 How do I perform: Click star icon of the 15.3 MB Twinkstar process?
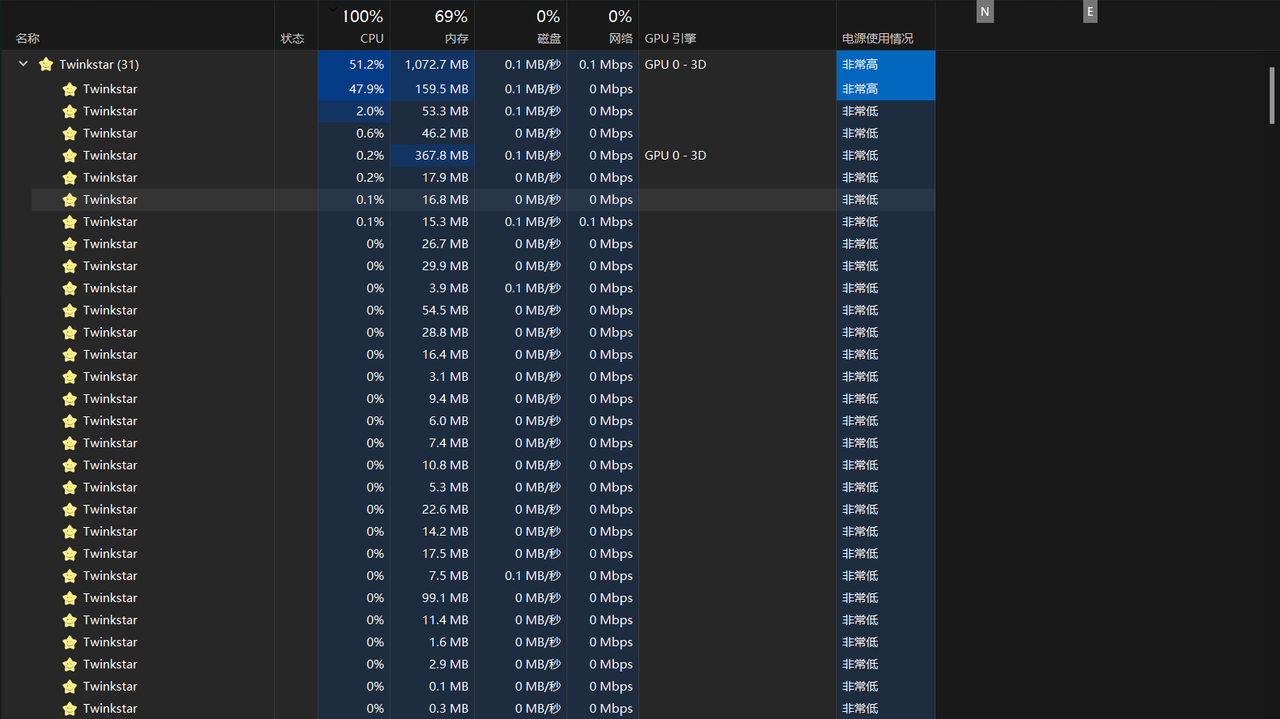point(70,222)
